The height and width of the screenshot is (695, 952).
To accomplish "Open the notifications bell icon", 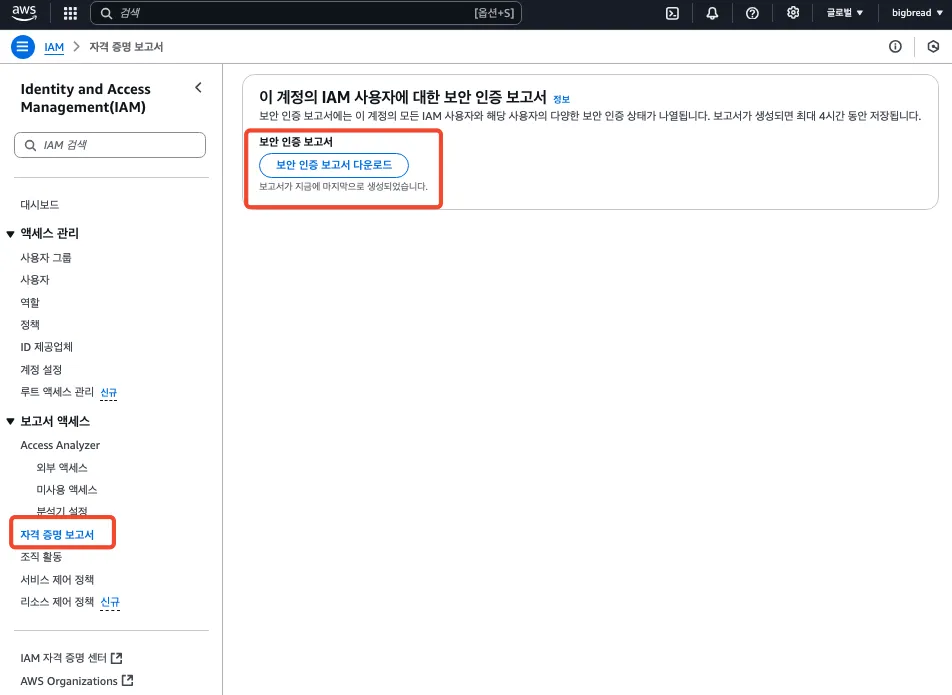I will pos(712,13).
